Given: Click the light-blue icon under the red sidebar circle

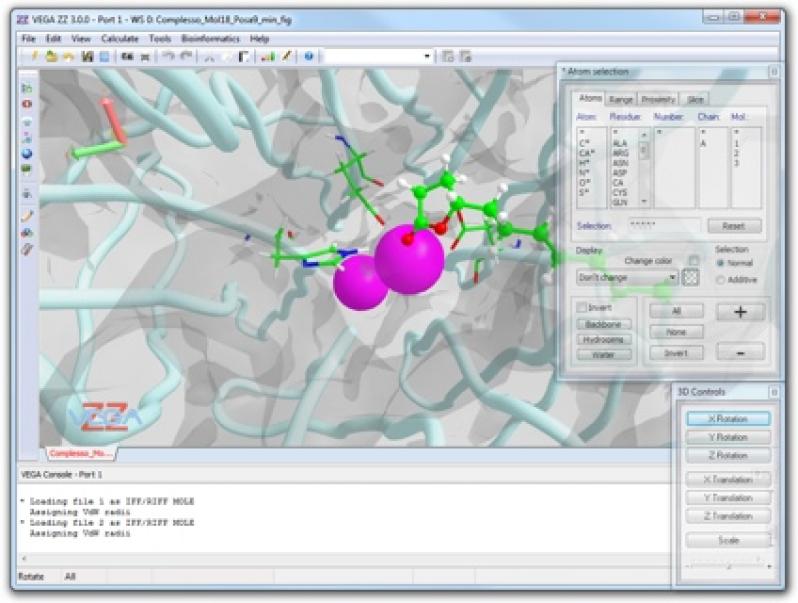Looking at the screenshot, I should tap(27, 122).
